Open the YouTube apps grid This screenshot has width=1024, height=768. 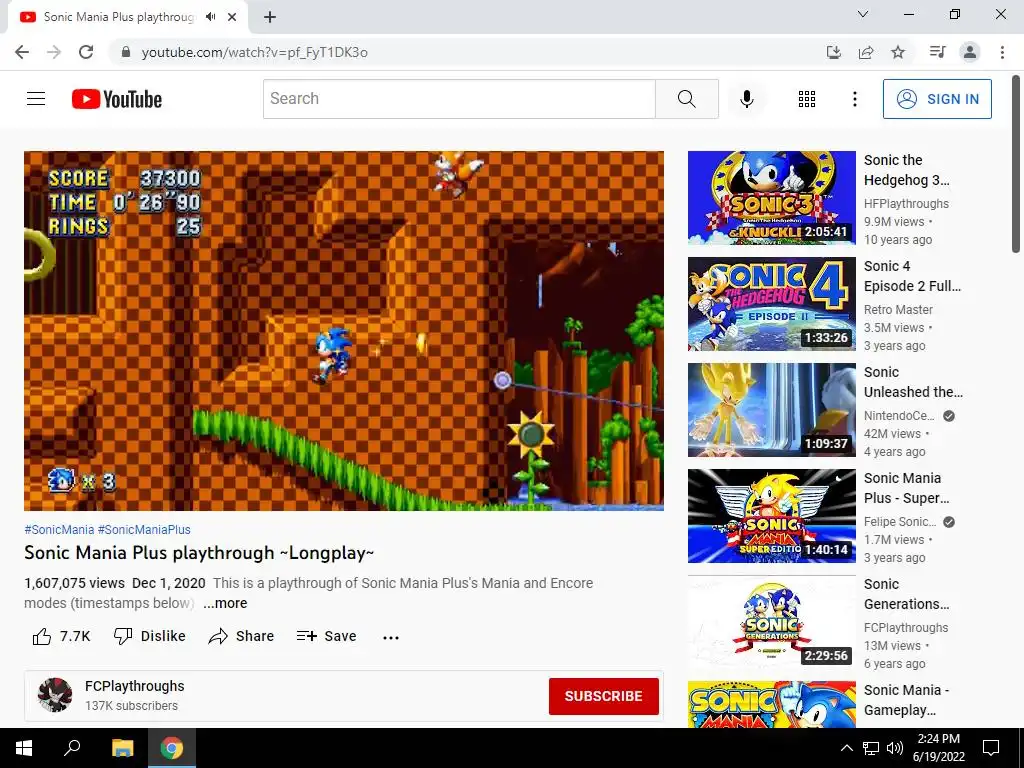[x=807, y=99]
